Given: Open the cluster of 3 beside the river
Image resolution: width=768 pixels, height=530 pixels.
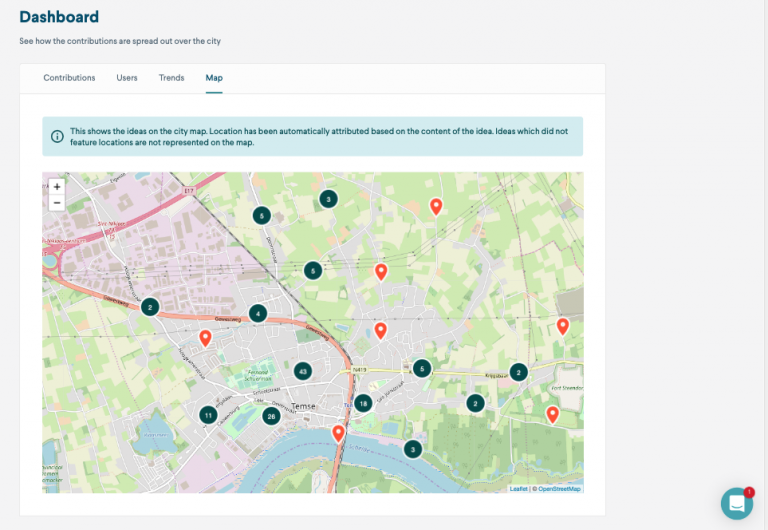Looking at the screenshot, I should coord(413,449).
